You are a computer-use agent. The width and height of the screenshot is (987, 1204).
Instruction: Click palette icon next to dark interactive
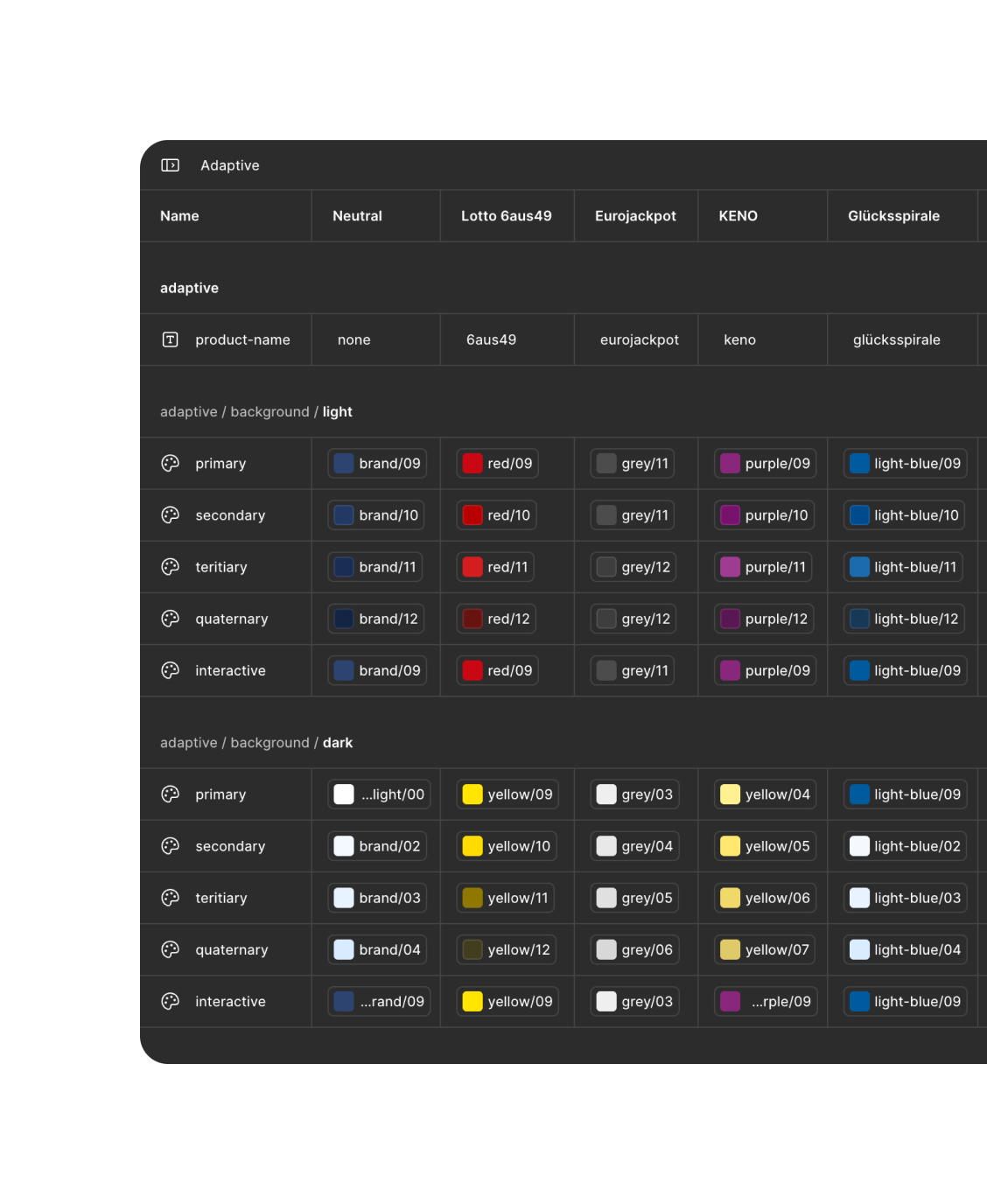(171, 1001)
